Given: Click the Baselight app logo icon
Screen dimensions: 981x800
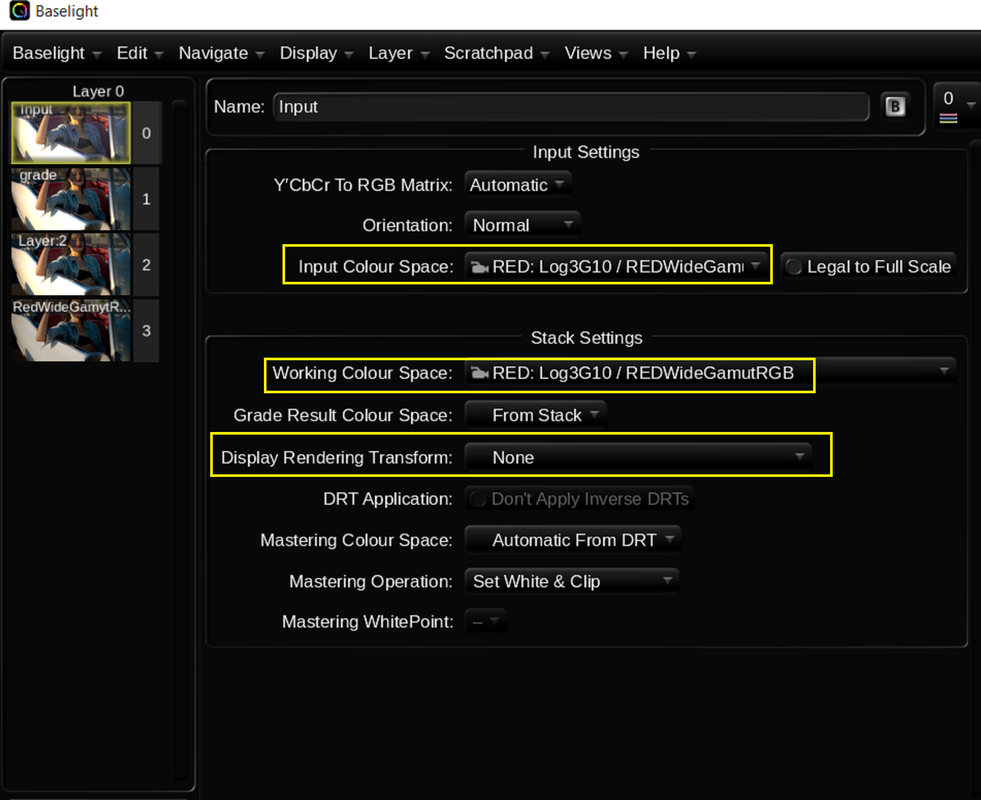Looking at the screenshot, I should 19,11.
